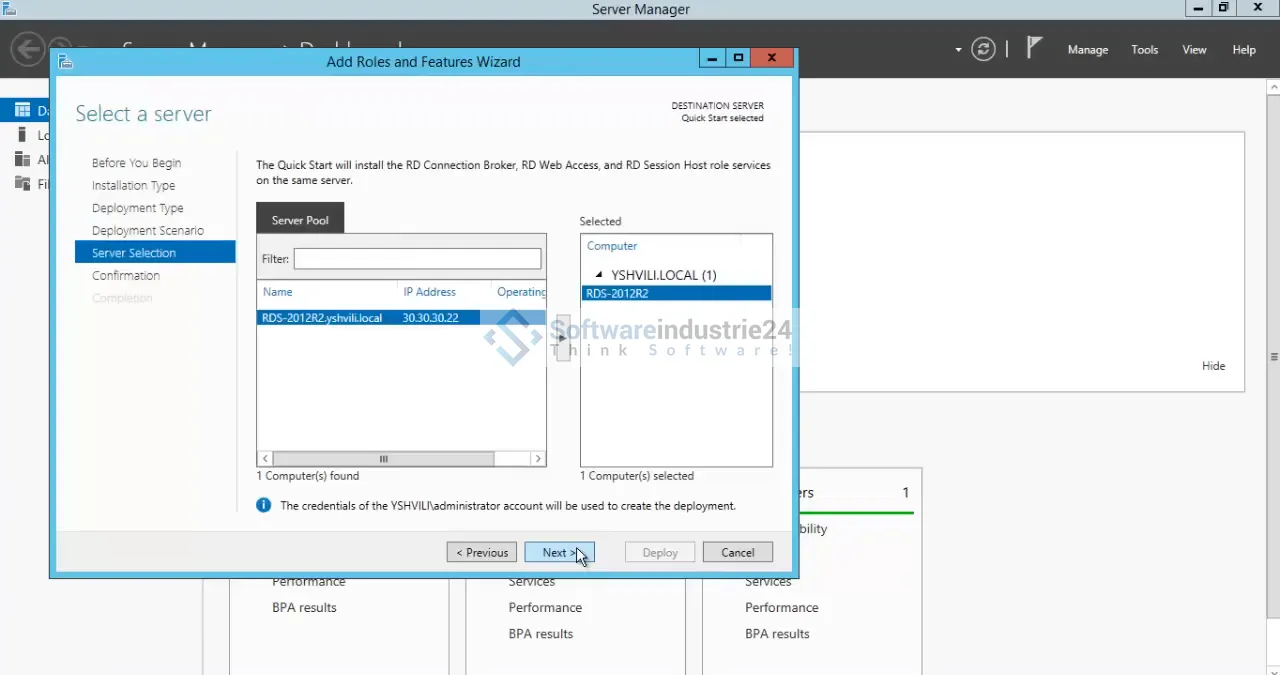Open the notifications flag icon

(1035, 48)
